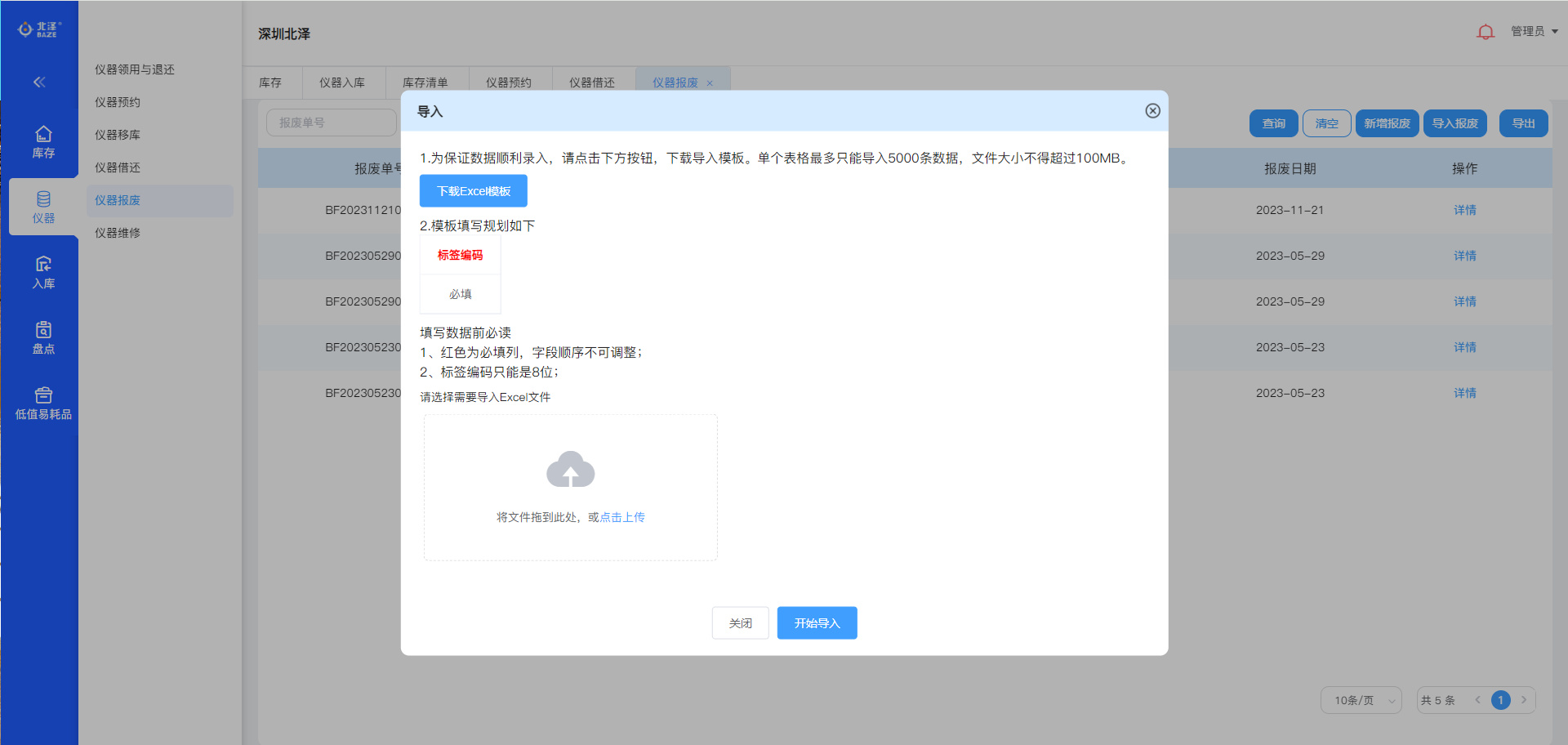
Task: Click the notification bell icon
Action: (x=1486, y=32)
